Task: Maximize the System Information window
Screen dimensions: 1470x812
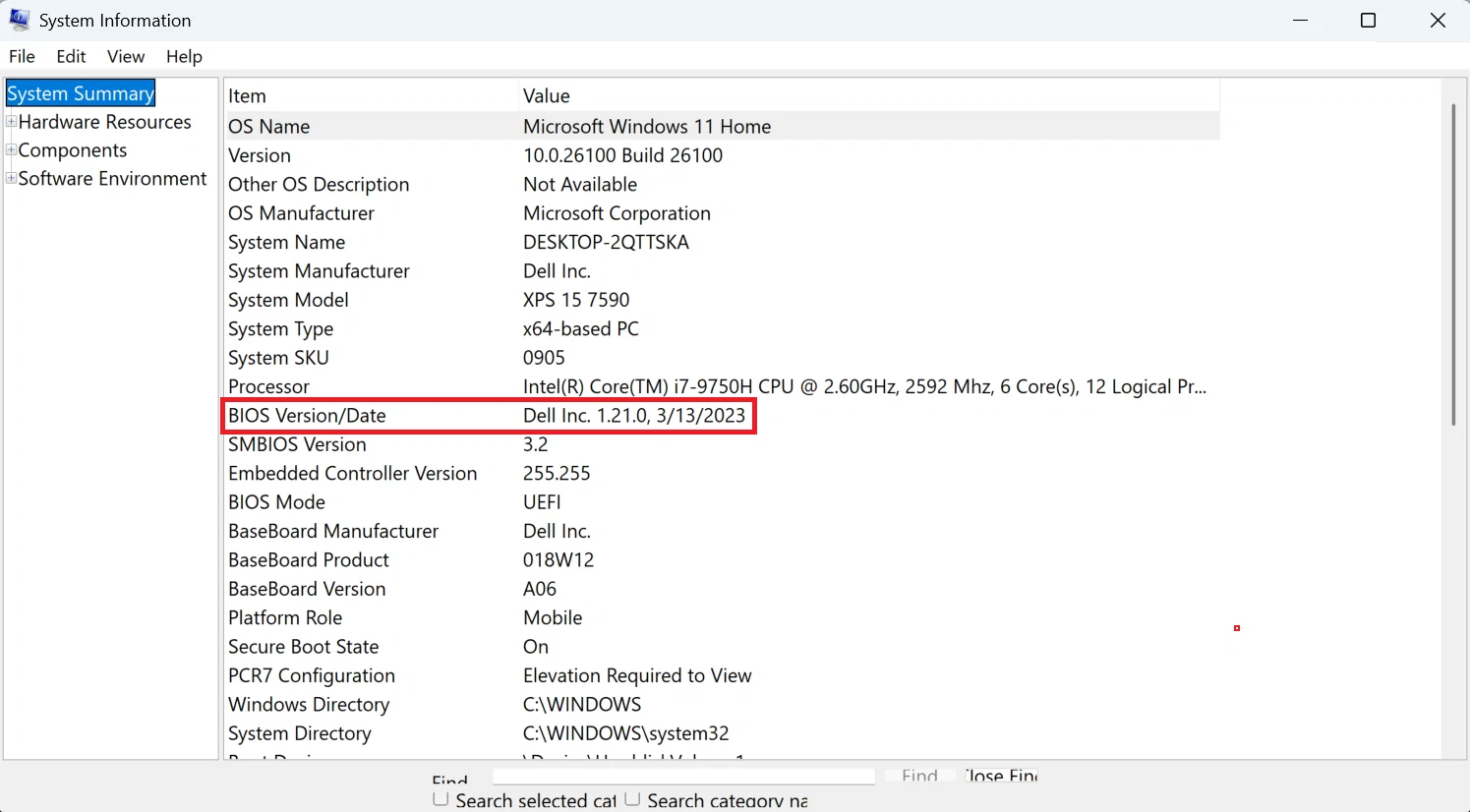Action: click(x=1368, y=21)
